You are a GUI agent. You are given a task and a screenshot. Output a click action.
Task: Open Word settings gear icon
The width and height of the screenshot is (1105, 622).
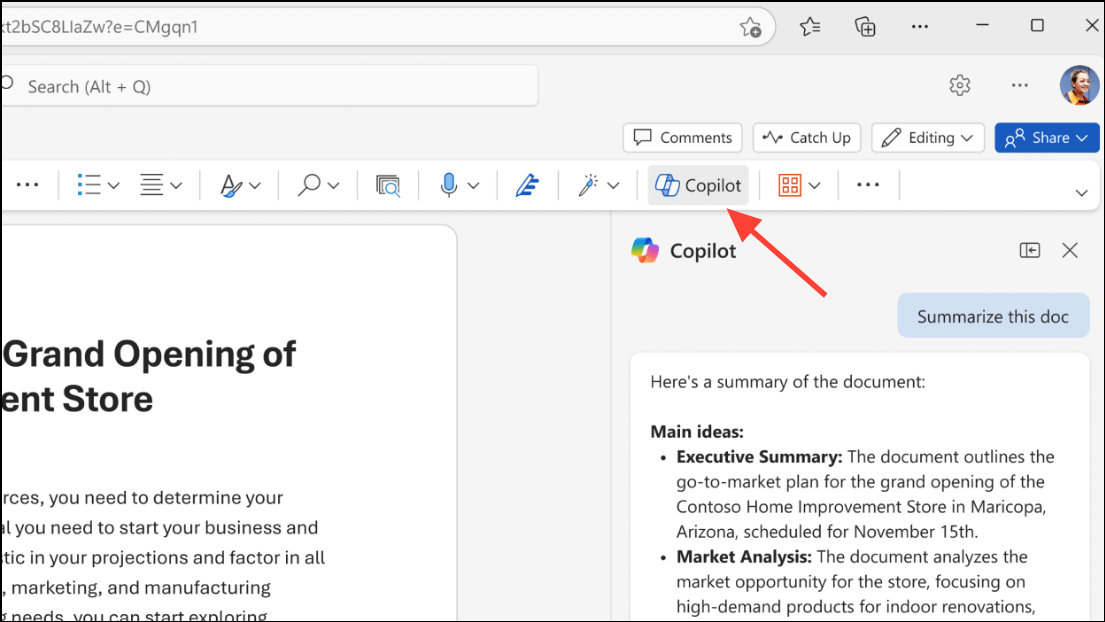point(959,85)
